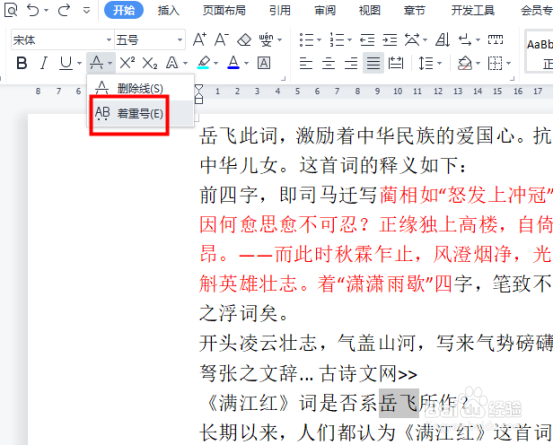This screenshot has height=446, width=554.
Task: Click the tab stops ruler icon
Action: coord(495,40)
